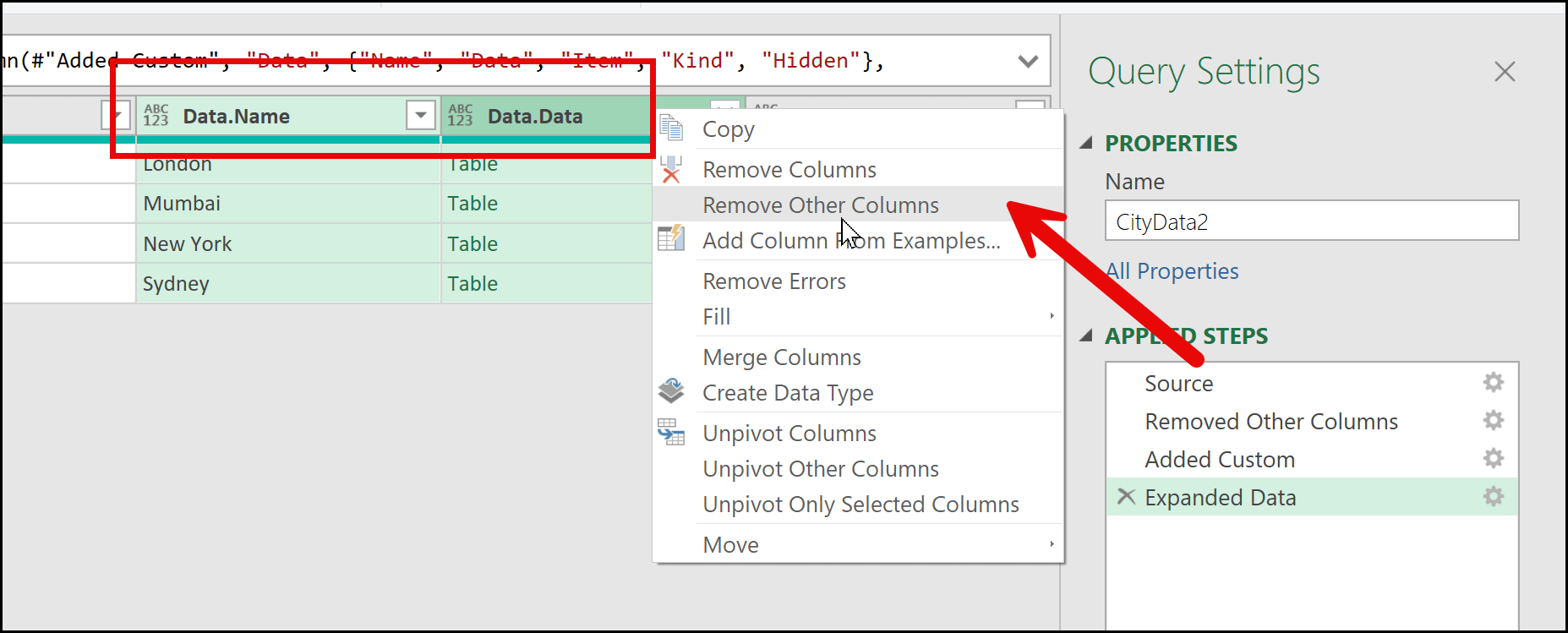Click the query Name field containing CityData2
Image resolution: width=1568 pixels, height=633 pixels.
(1310, 221)
